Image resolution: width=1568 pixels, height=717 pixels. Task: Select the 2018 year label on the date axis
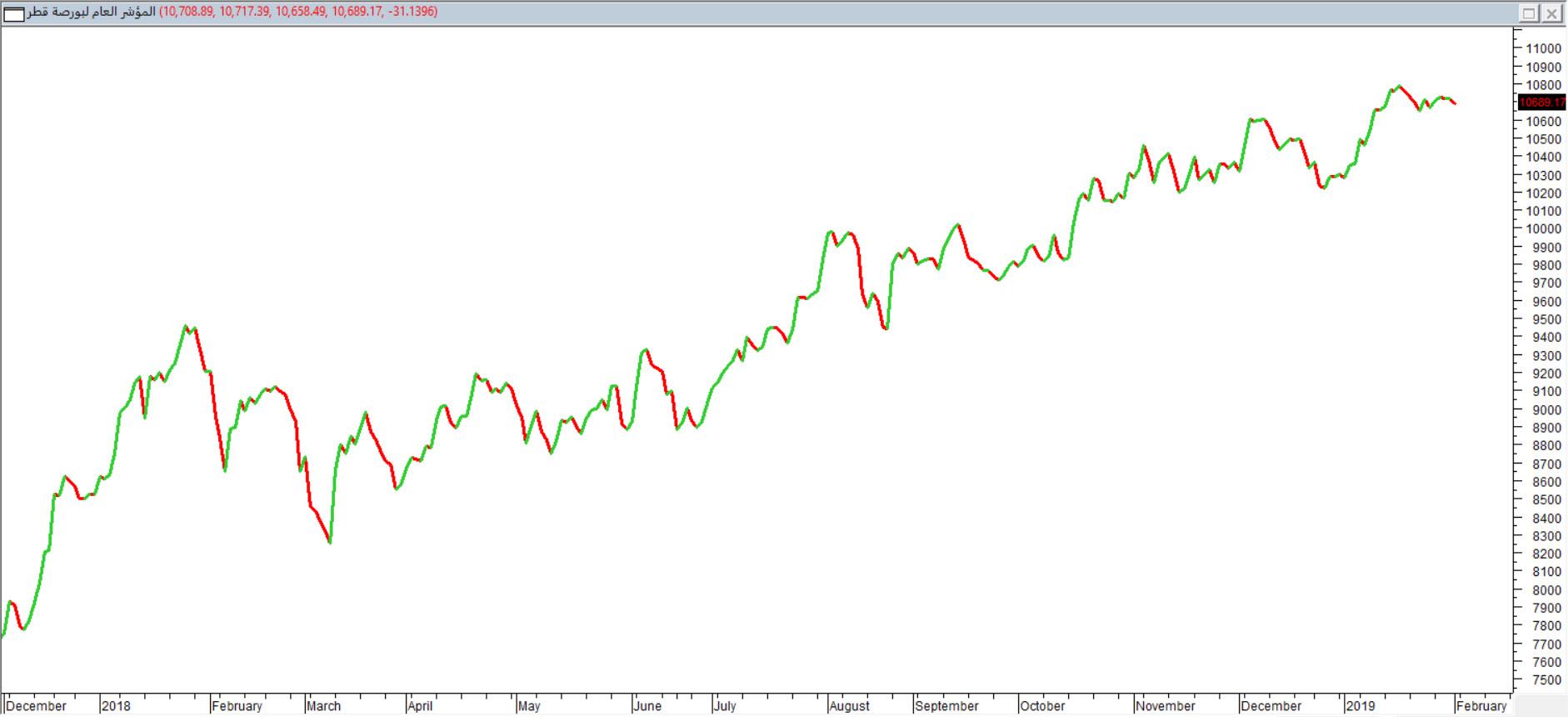(116, 706)
